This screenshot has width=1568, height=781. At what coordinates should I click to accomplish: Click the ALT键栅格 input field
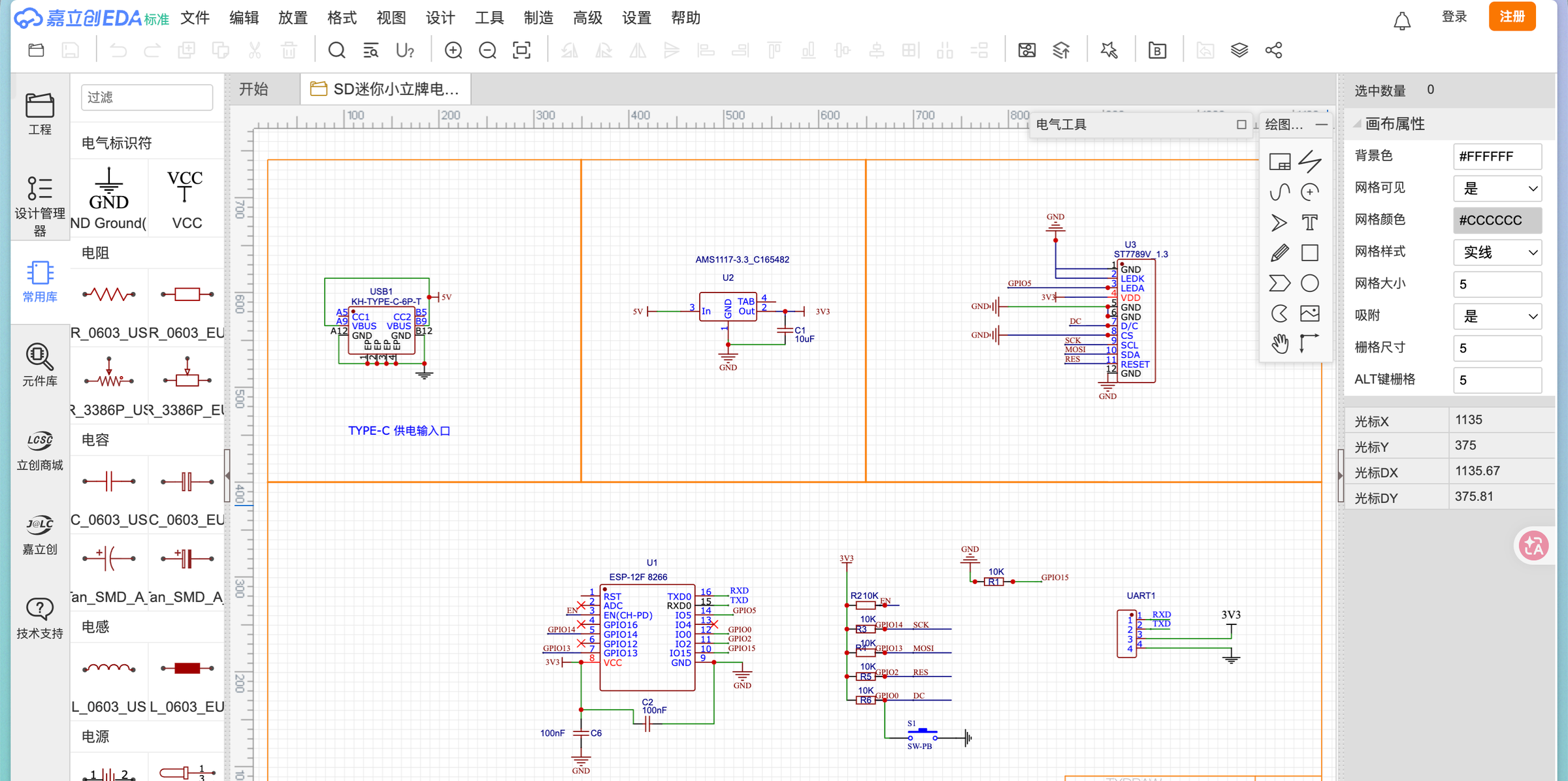(1497, 380)
